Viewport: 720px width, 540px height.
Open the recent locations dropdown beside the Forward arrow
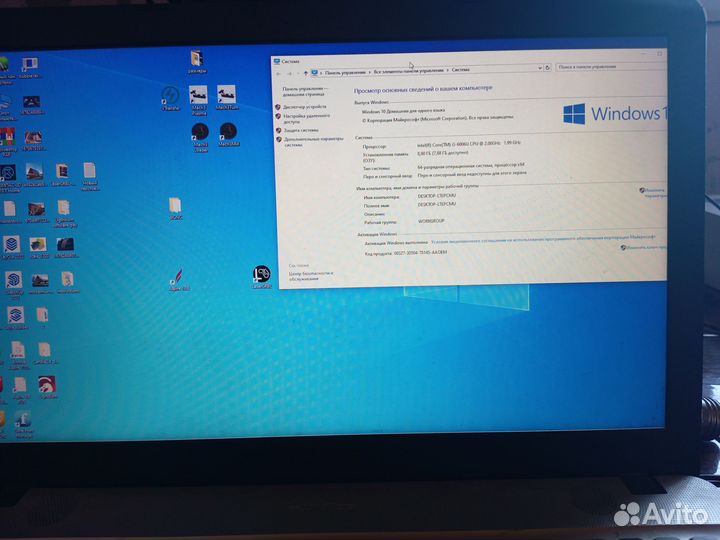298,73
